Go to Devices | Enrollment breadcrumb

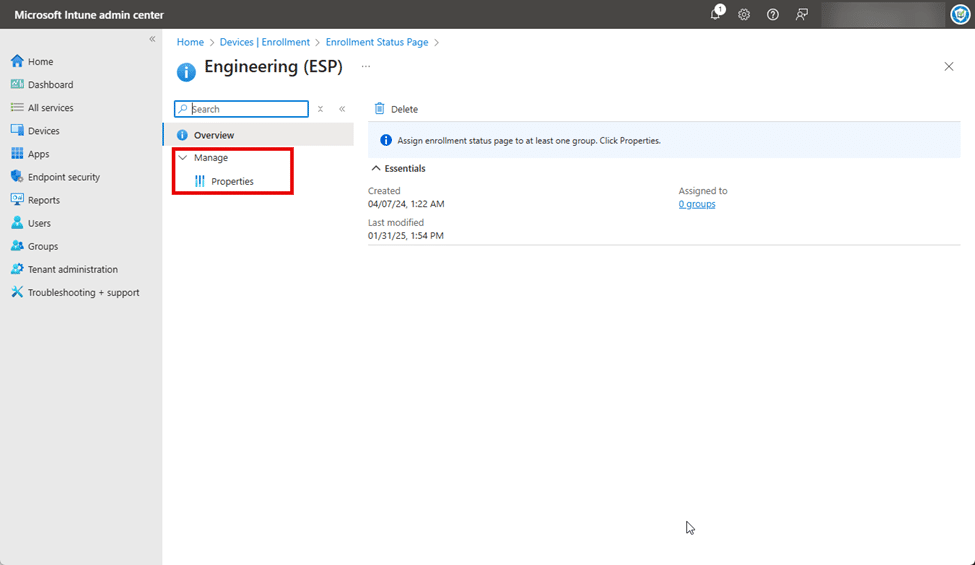click(x=265, y=42)
